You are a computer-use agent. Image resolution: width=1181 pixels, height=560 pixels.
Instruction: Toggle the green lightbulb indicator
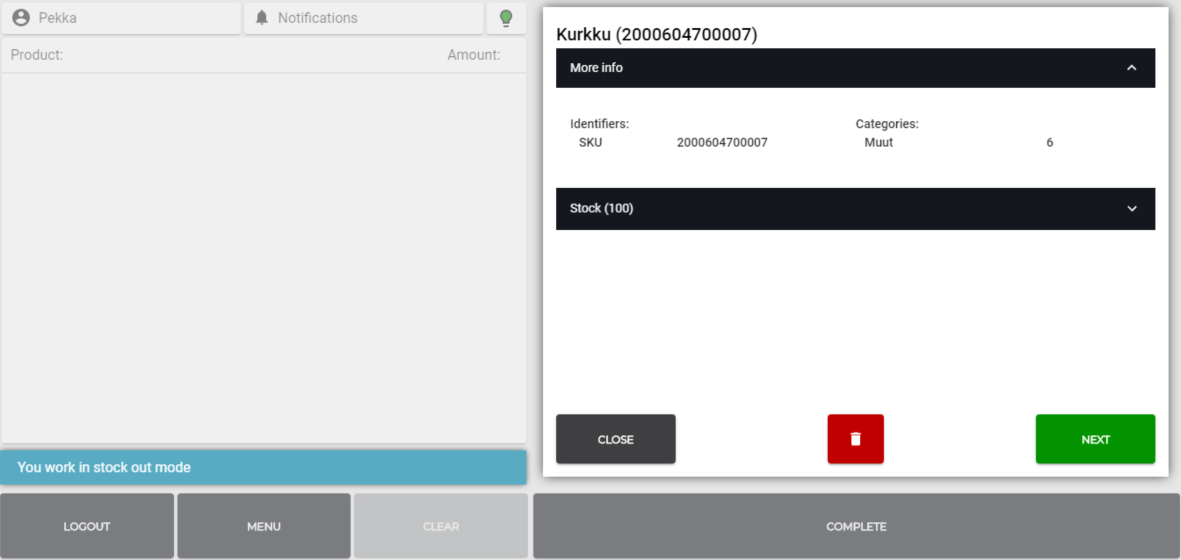[506, 18]
